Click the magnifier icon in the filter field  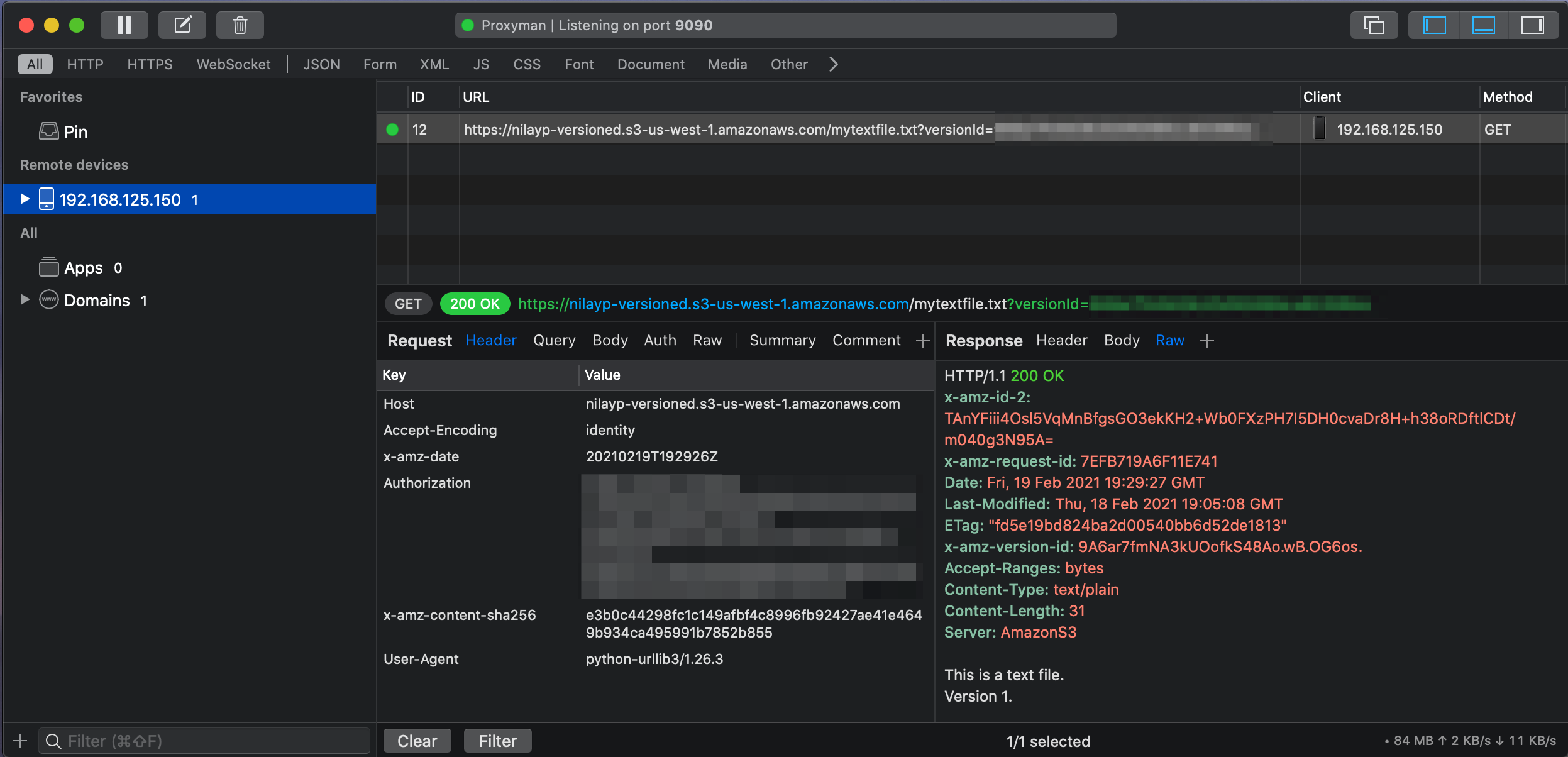tap(54, 740)
